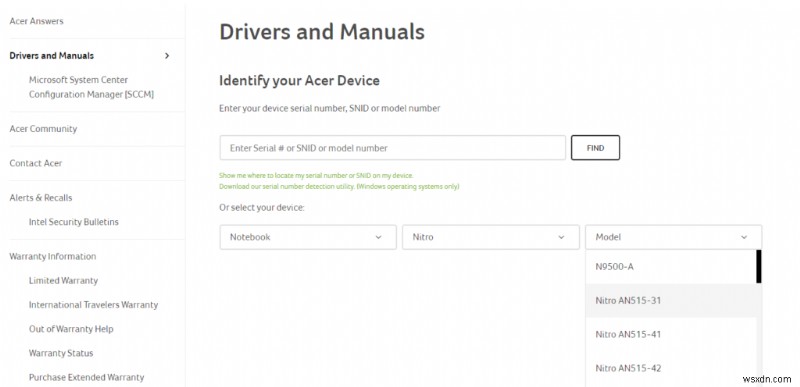The height and width of the screenshot is (387, 800).
Task: Click the chevron beside Drivers and Manuals
Action: tap(167, 56)
